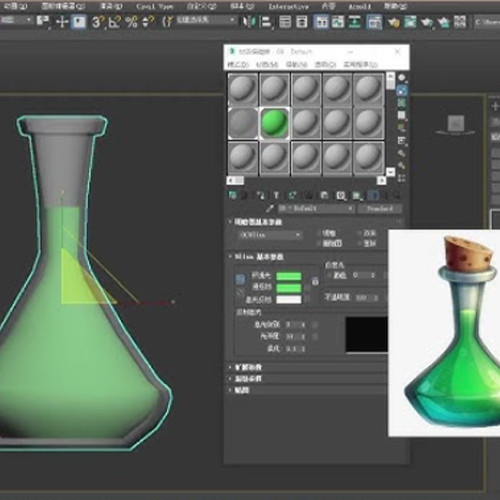Enable the Face Map (面贴图) checkbox
500x500 pixels.
coord(318,243)
